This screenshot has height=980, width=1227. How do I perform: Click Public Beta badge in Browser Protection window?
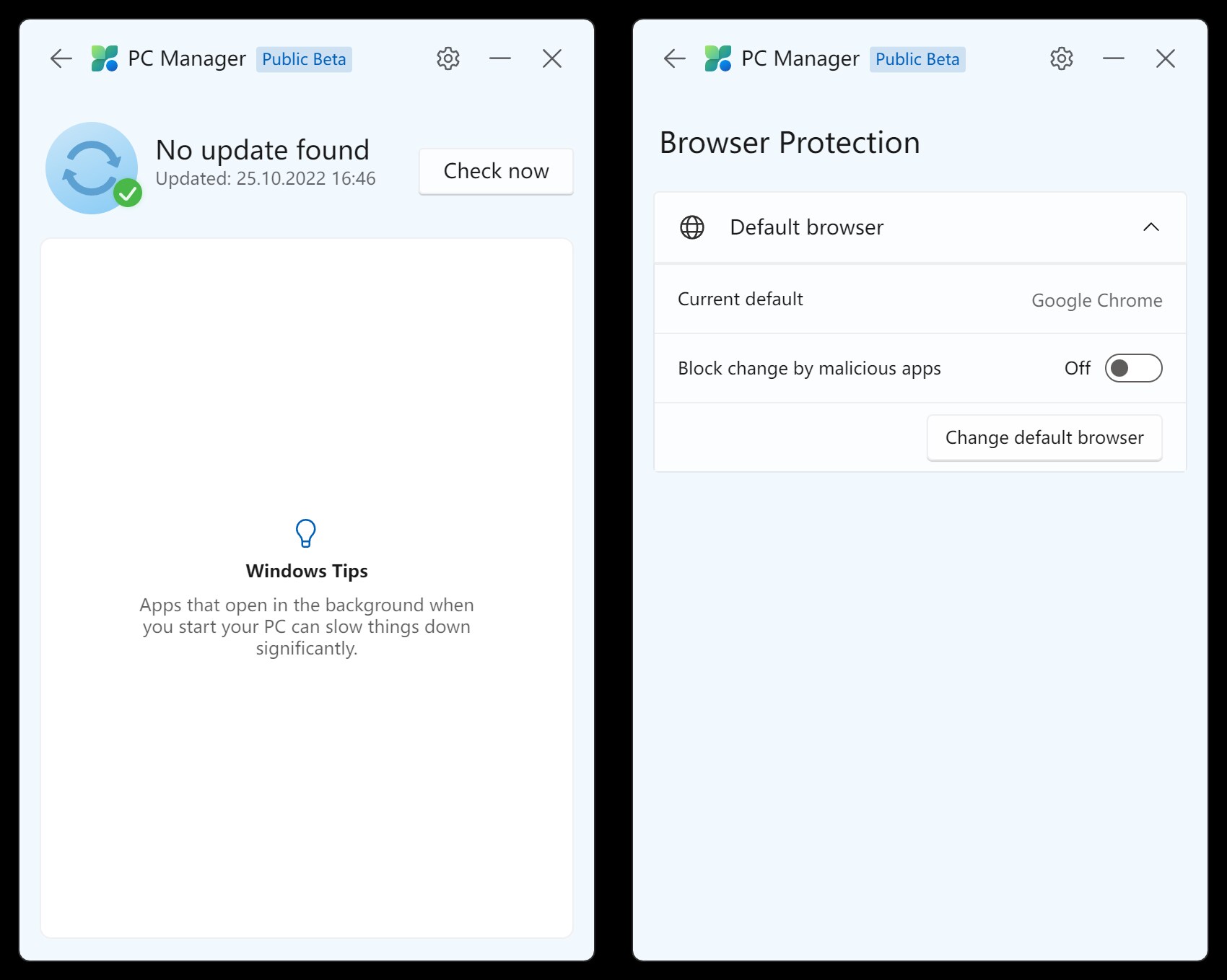(x=917, y=59)
